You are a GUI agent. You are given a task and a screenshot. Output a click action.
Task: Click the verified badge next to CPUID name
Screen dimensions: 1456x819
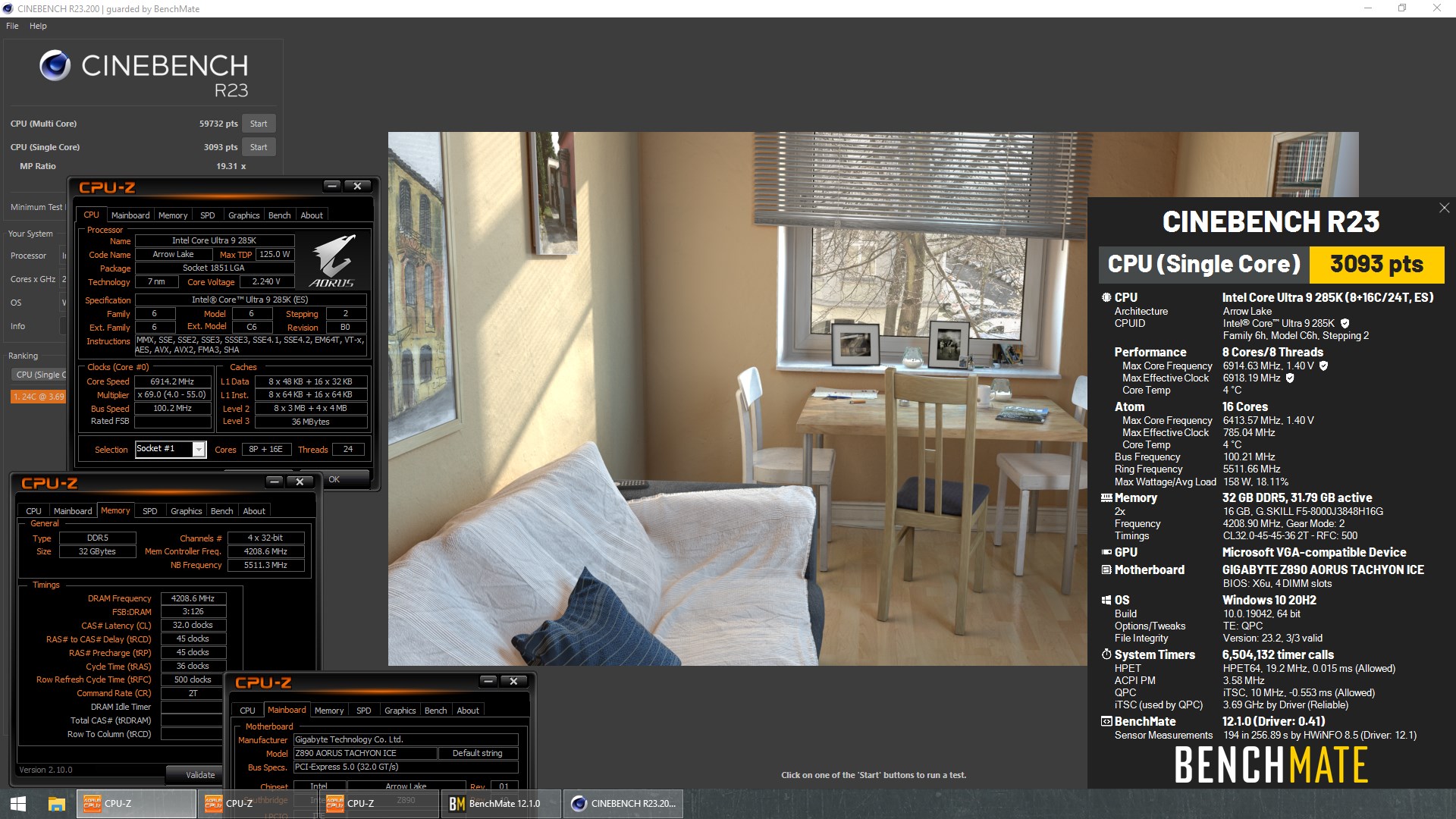(x=1345, y=324)
